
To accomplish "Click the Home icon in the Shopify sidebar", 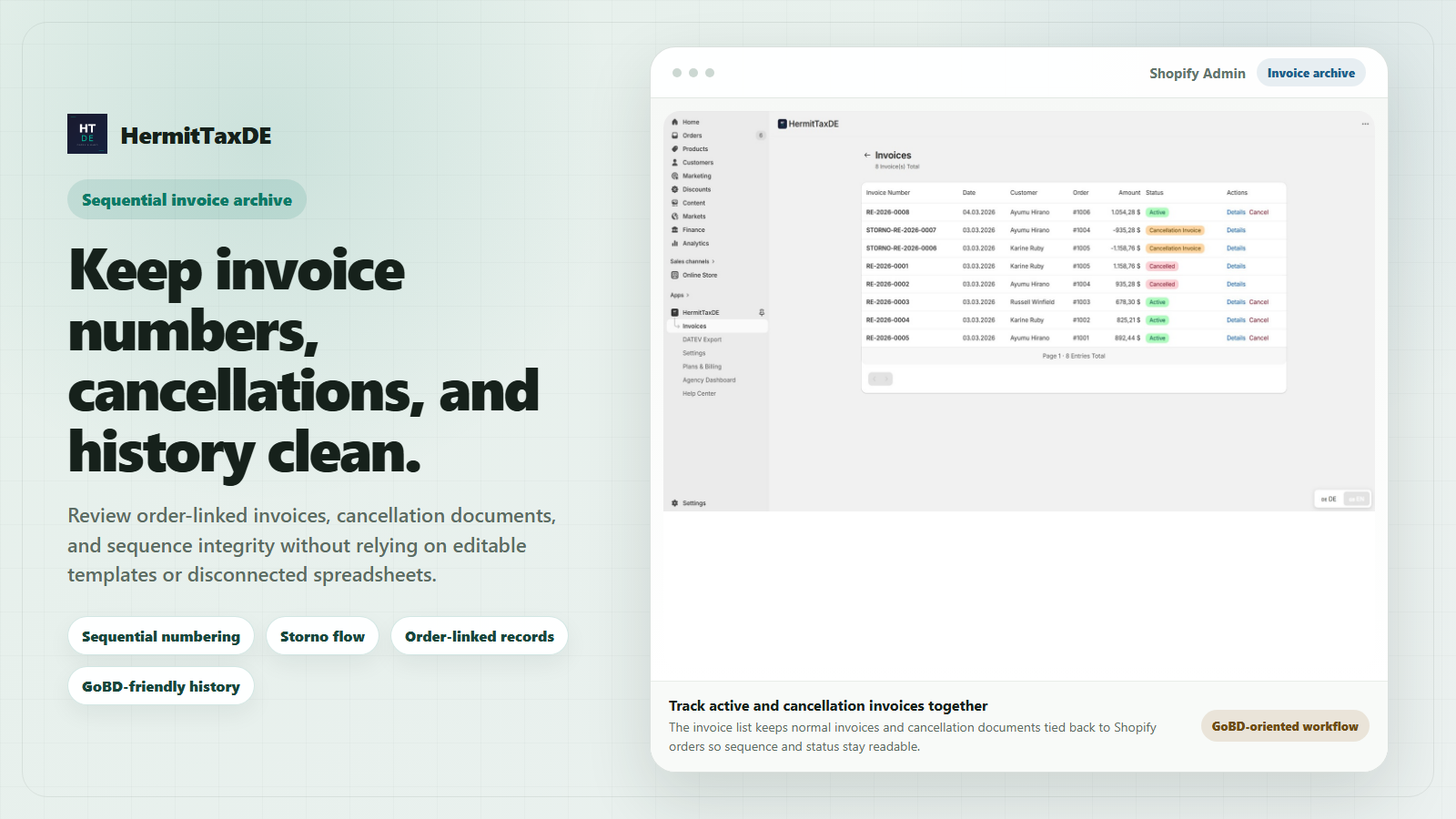I will [x=674, y=122].
